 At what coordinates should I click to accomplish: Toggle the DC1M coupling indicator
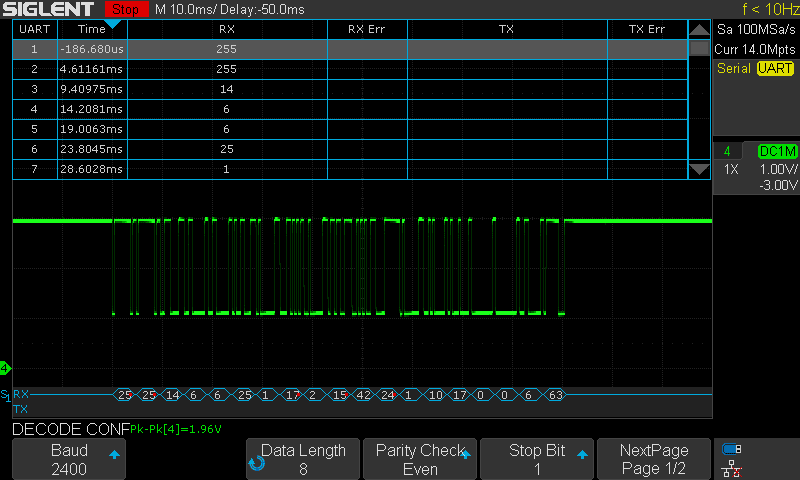click(x=776, y=151)
